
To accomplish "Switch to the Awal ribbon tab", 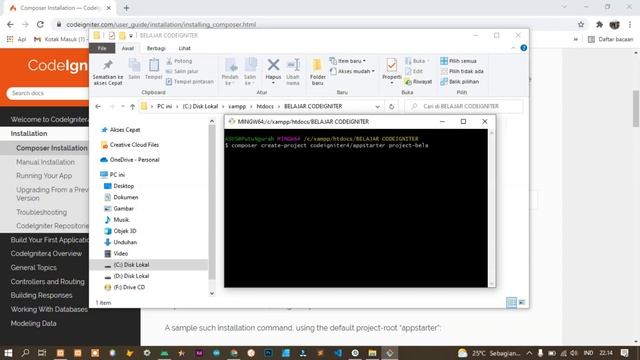I will [x=128, y=48].
